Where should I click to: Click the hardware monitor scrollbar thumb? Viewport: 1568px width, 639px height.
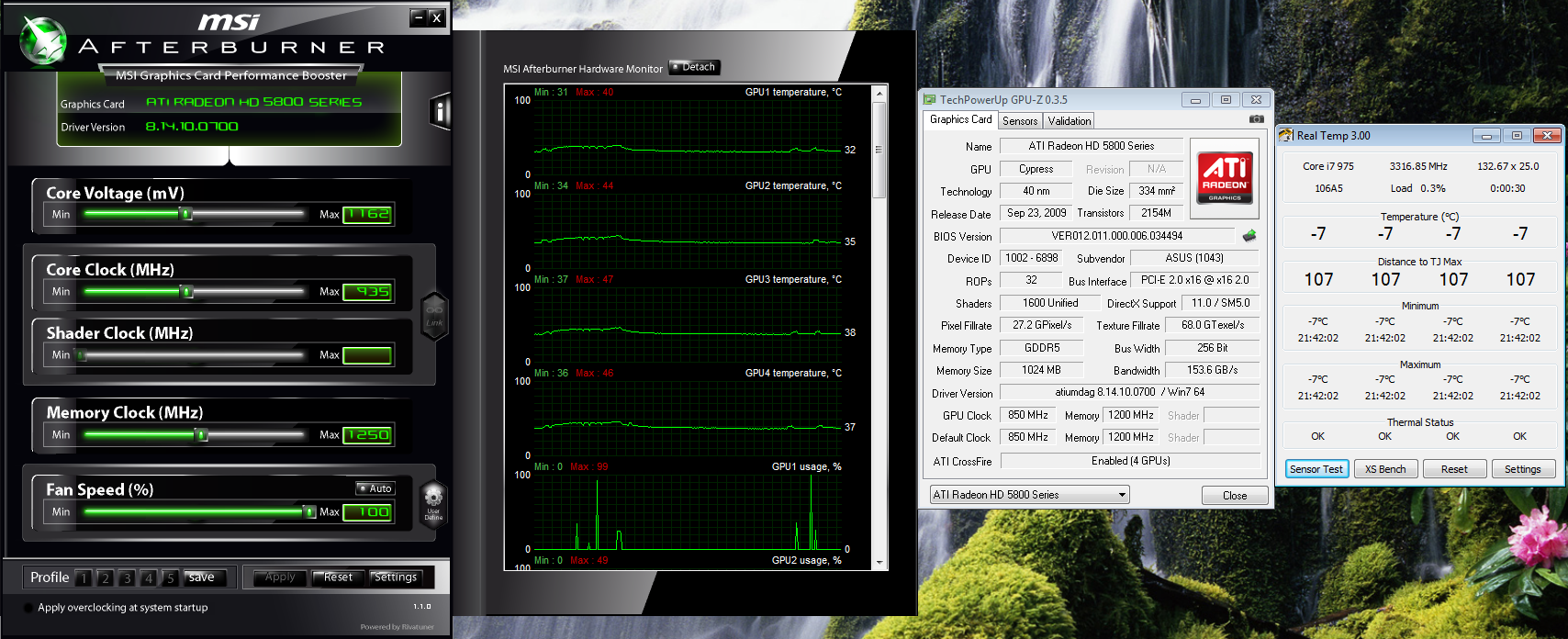click(x=879, y=150)
